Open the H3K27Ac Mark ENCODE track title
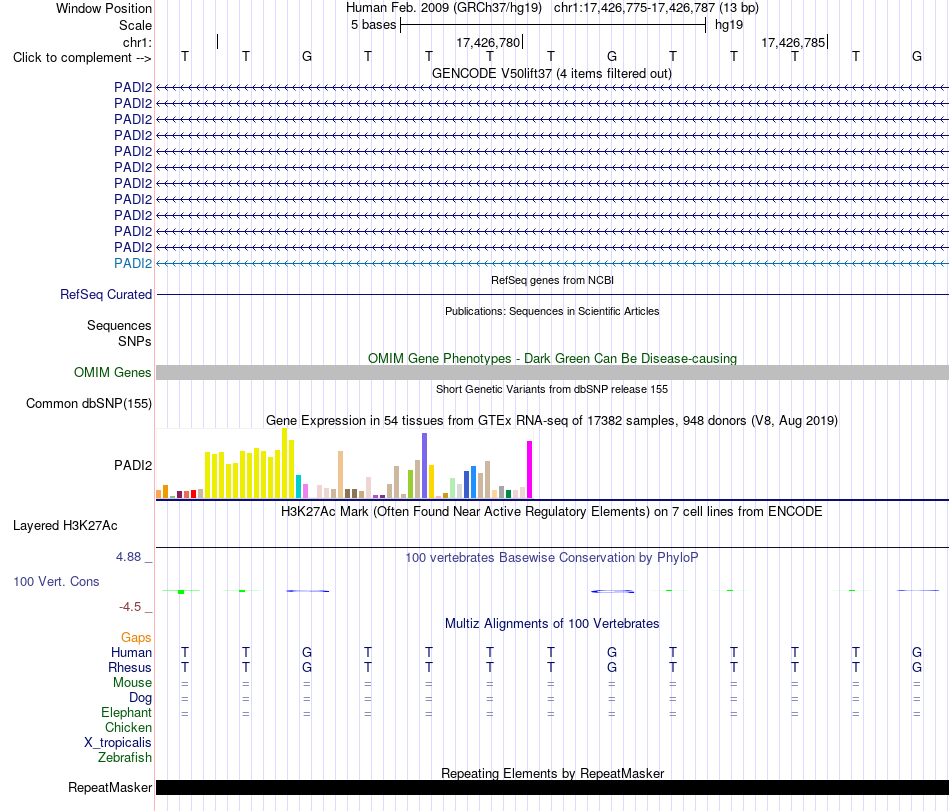 [552, 512]
